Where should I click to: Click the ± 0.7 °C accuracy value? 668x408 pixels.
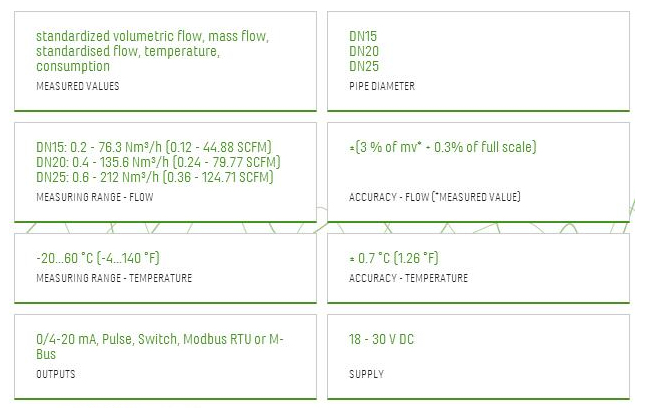pyautogui.click(x=393, y=258)
